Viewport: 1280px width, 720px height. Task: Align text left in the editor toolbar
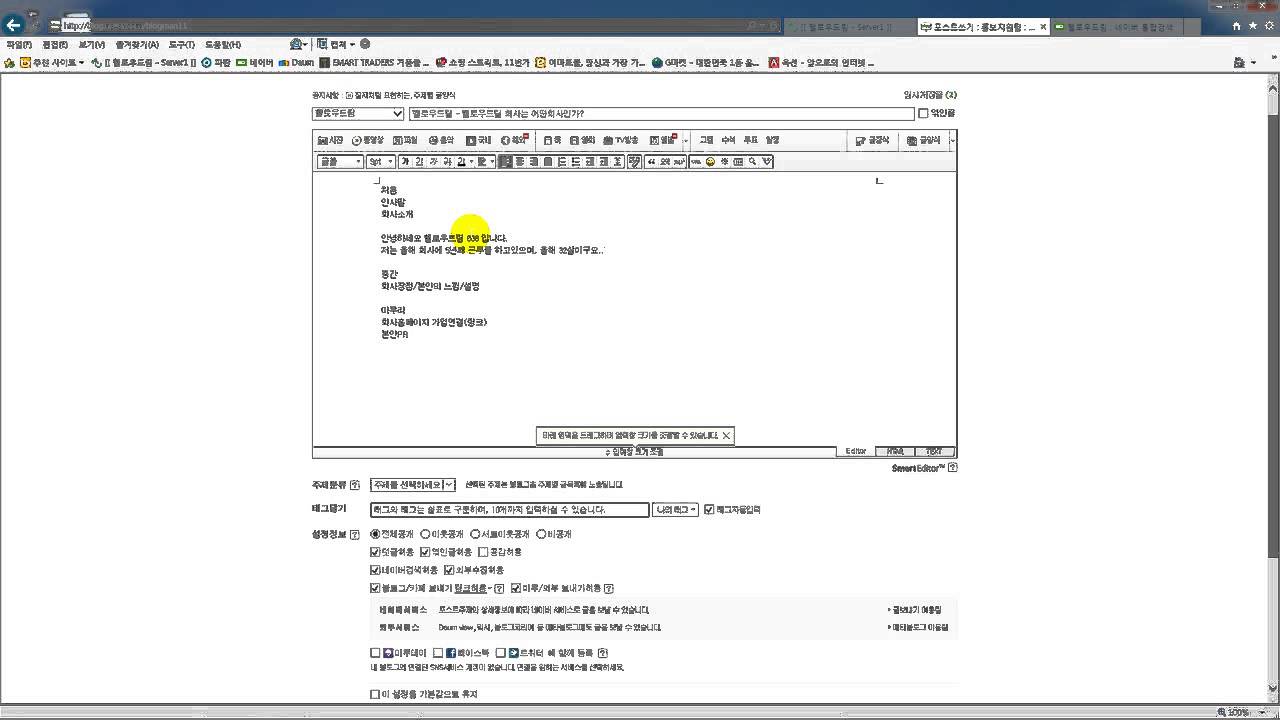pos(506,162)
